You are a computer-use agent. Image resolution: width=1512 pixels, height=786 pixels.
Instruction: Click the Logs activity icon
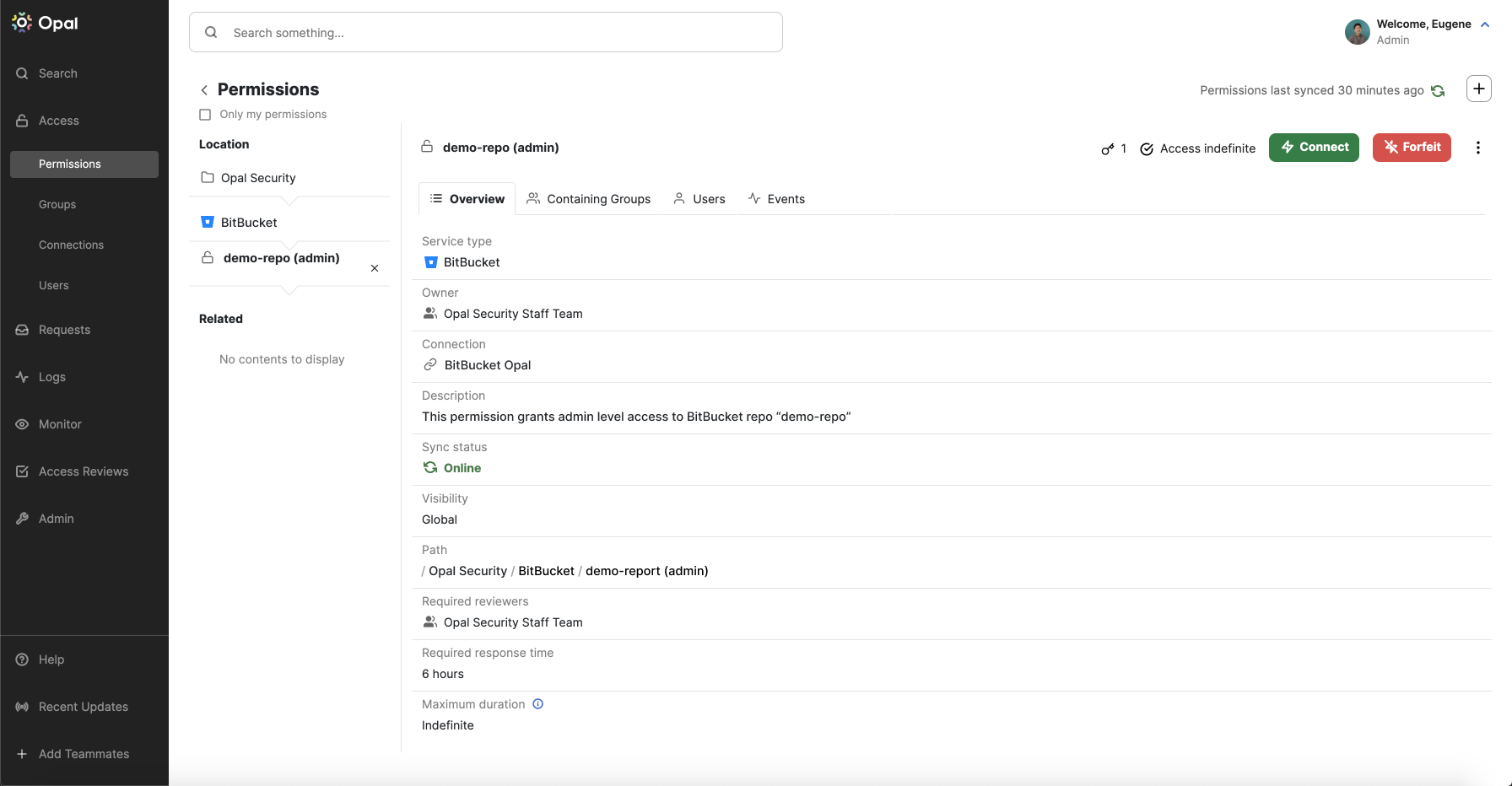[x=22, y=377]
